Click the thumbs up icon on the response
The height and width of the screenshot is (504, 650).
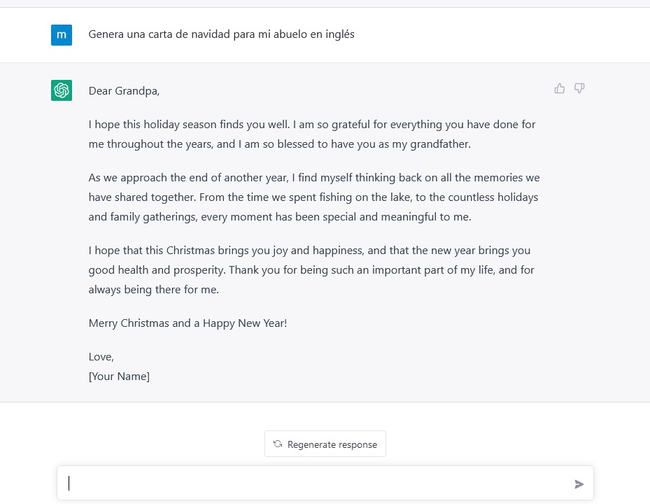(559, 88)
